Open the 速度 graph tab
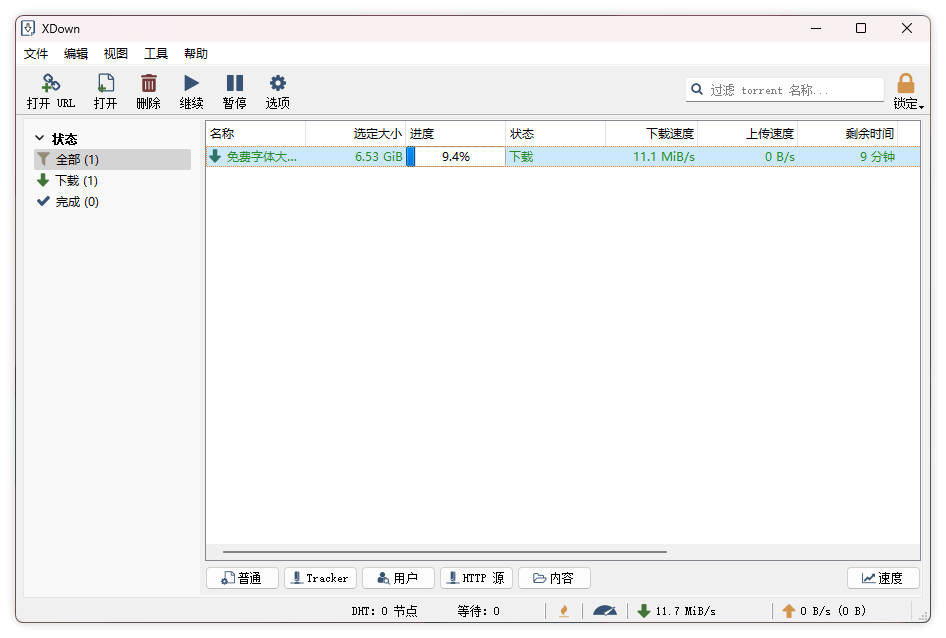The width and height of the screenshot is (946, 638). [883, 578]
